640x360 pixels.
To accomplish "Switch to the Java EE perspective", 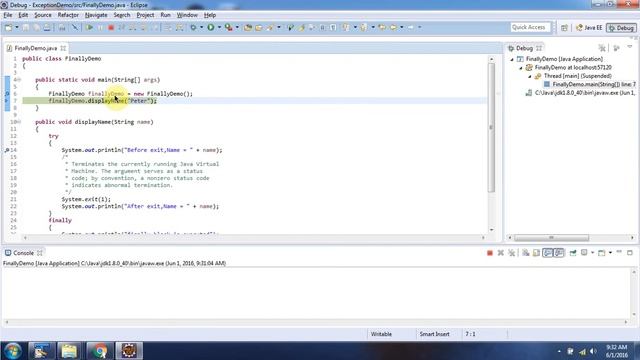I will (x=589, y=28).
